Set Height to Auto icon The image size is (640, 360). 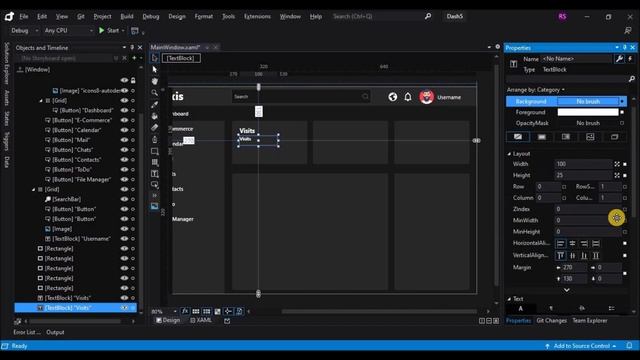(x=617, y=175)
